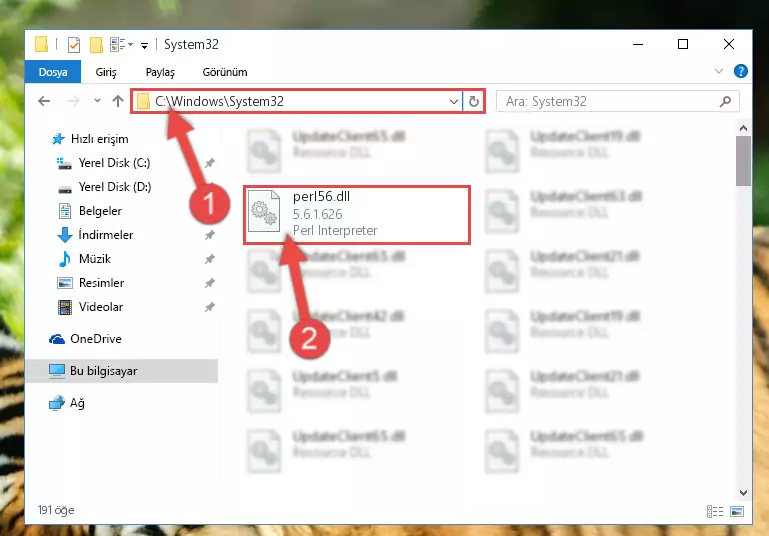The image size is (769, 536).
Task: Expand the ribbon with the chevron
Action: coord(718,71)
